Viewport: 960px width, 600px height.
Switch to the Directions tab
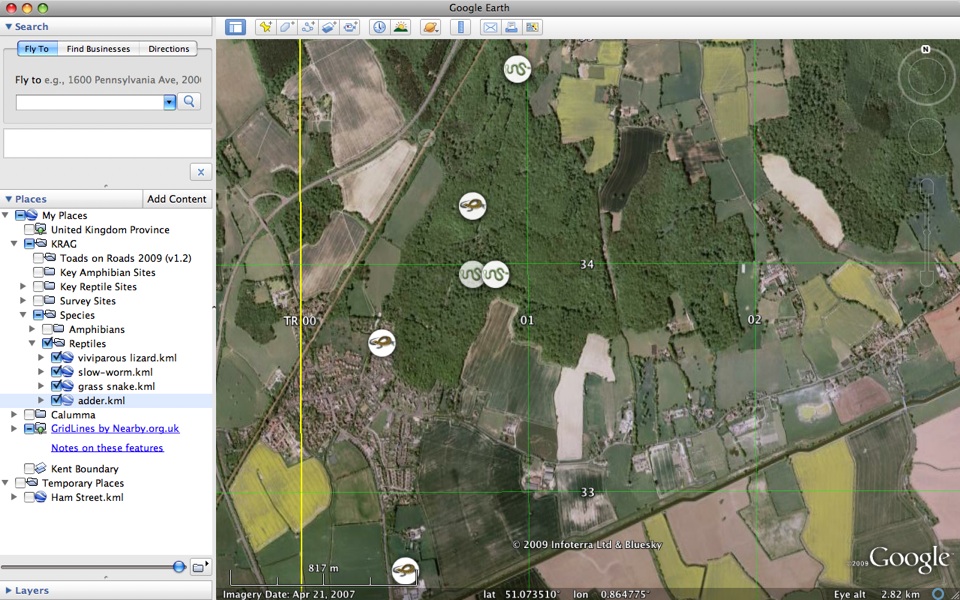(168, 49)
